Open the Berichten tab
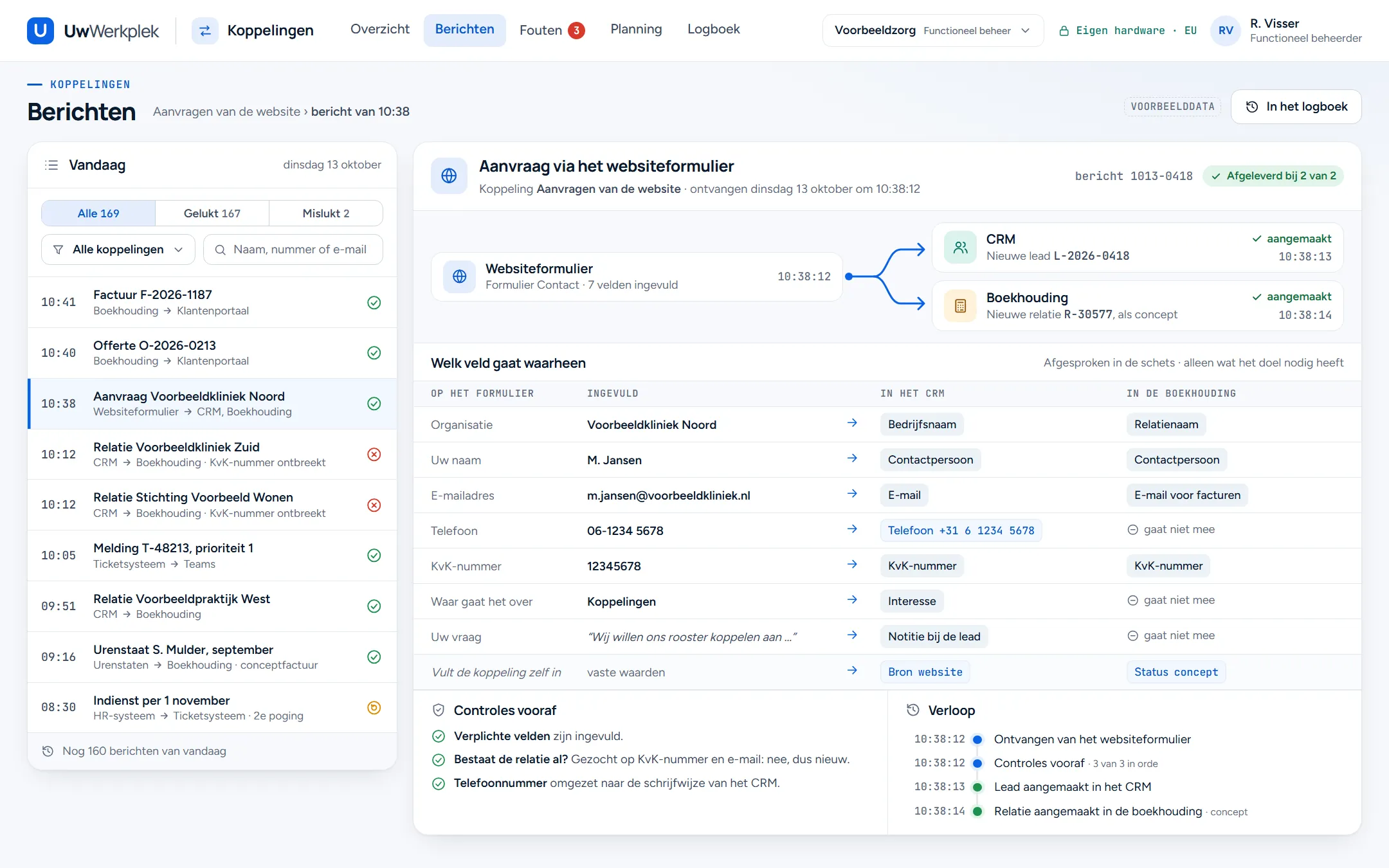Viewport: 1389px width, 868px height. 465,29
